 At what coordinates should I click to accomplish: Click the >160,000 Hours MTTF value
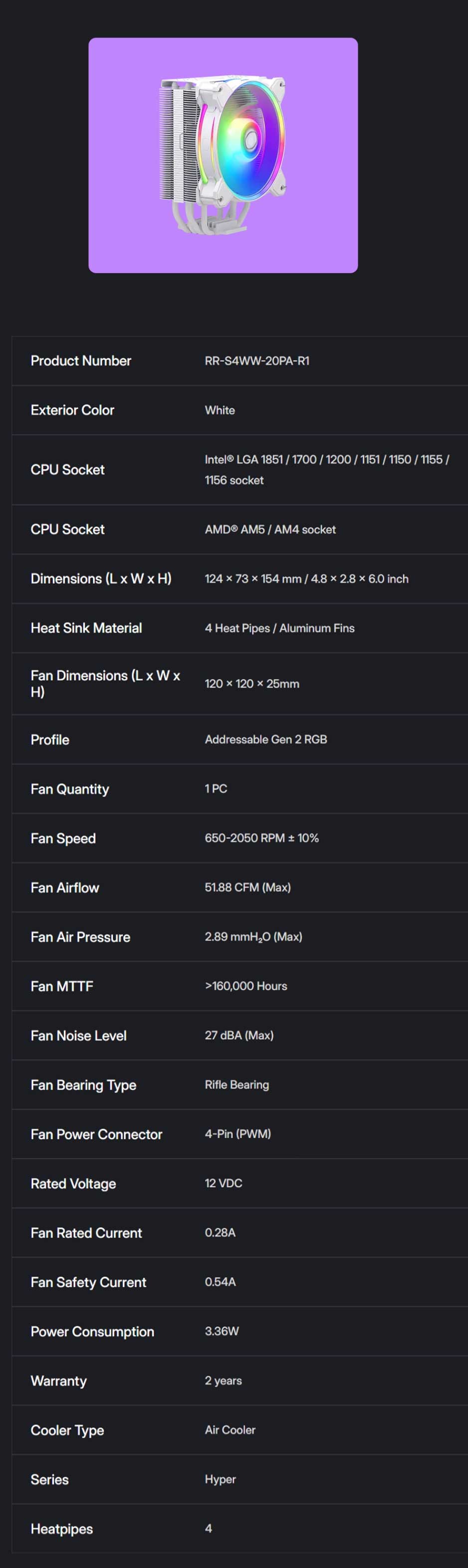pos(245,986)
